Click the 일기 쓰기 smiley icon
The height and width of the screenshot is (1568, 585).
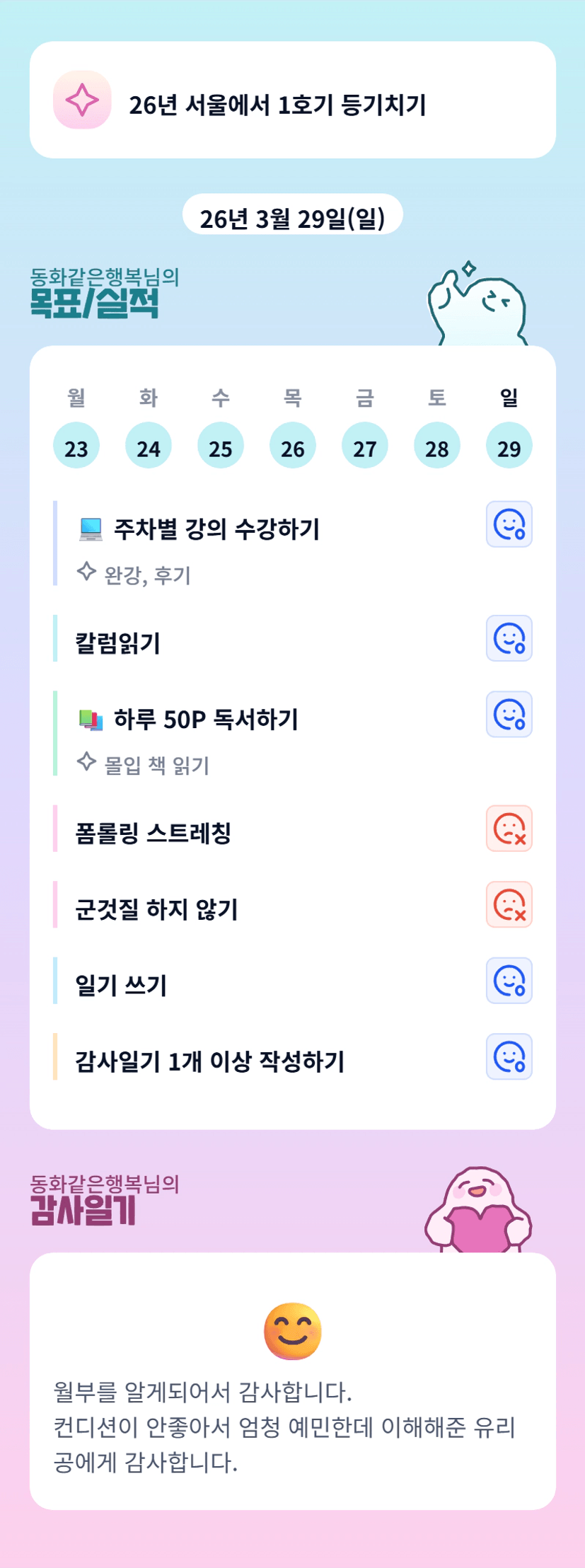[509, 981]
